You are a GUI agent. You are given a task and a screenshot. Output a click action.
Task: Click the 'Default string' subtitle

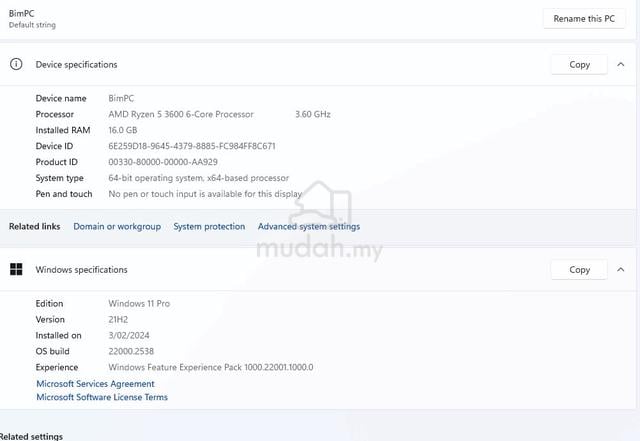(x=32, y=25)
